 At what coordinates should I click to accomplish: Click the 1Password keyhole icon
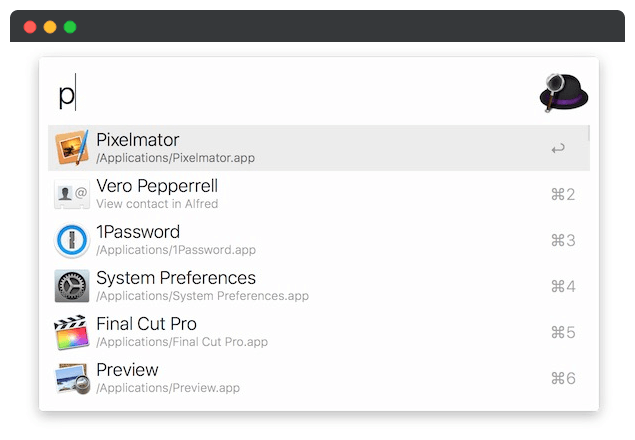tap(72, 240)
